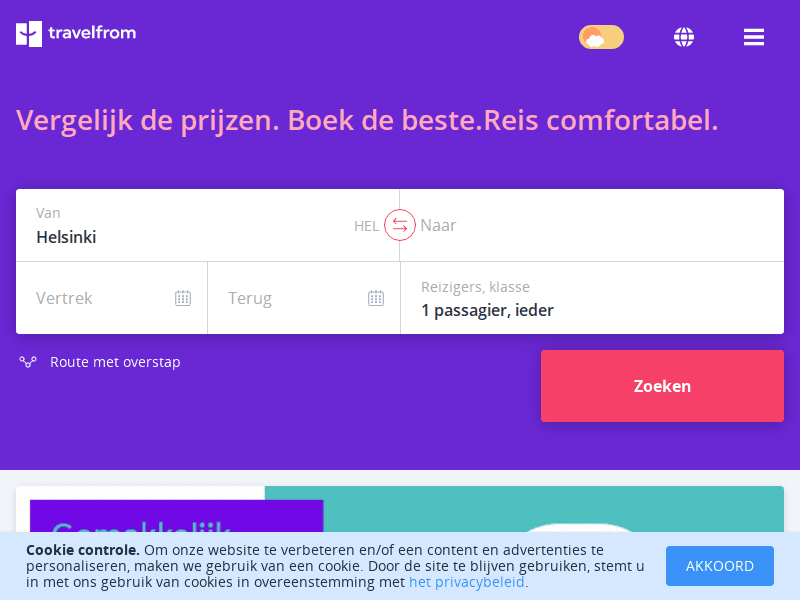
Task: Select the Vertrek departure date field
Action: 112,298
